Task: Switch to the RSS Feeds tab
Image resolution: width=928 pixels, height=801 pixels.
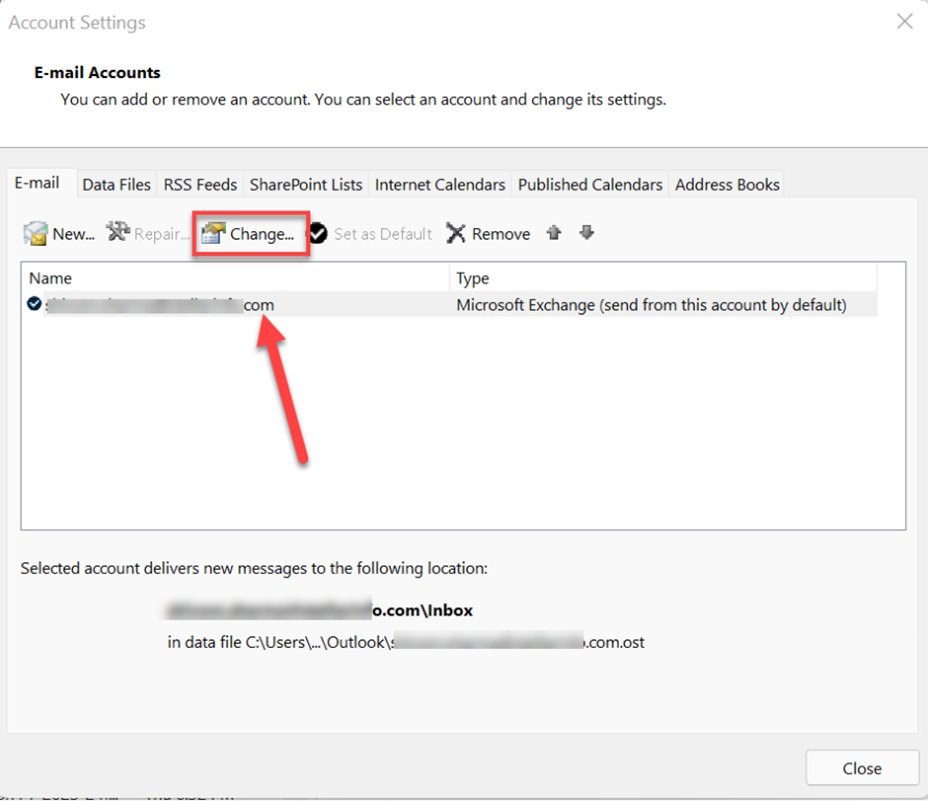Action: tap(200, 185)
